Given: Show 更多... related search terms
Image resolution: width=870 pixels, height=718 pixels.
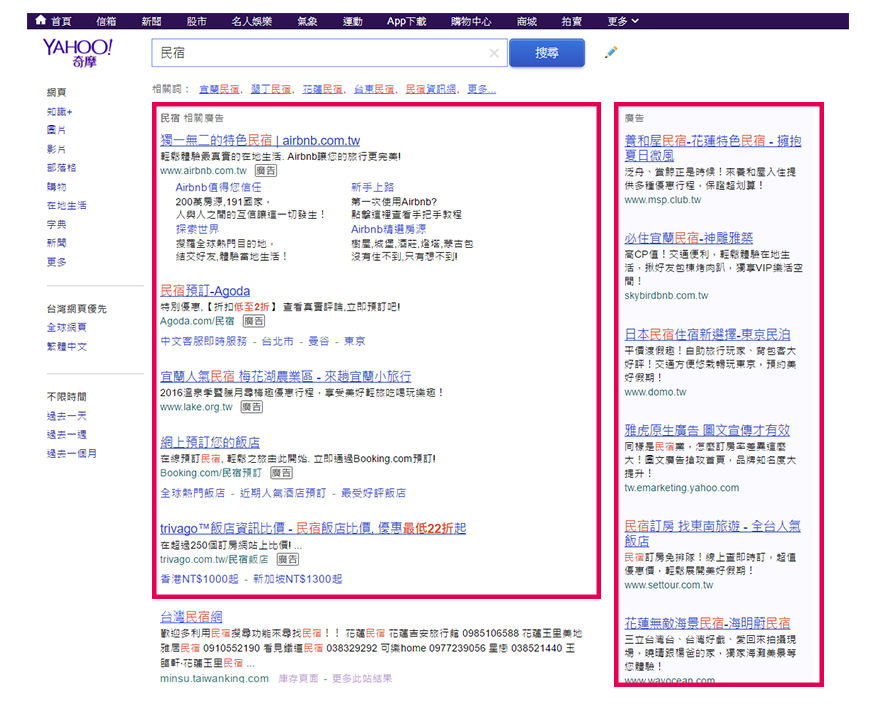Looking at the screenshot, I should tap(482, 89).
